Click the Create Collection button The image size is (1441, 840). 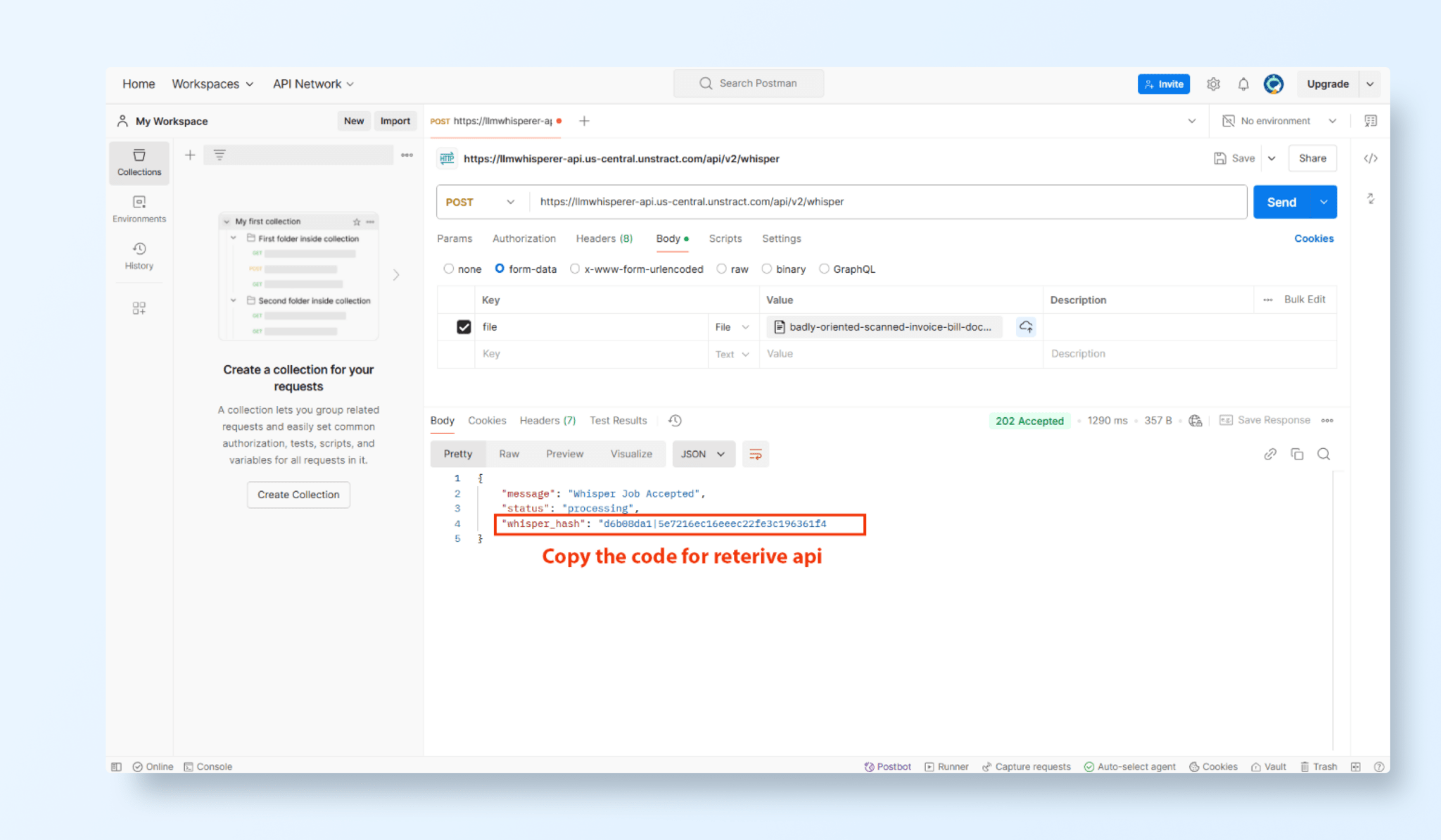coord(298,495)
